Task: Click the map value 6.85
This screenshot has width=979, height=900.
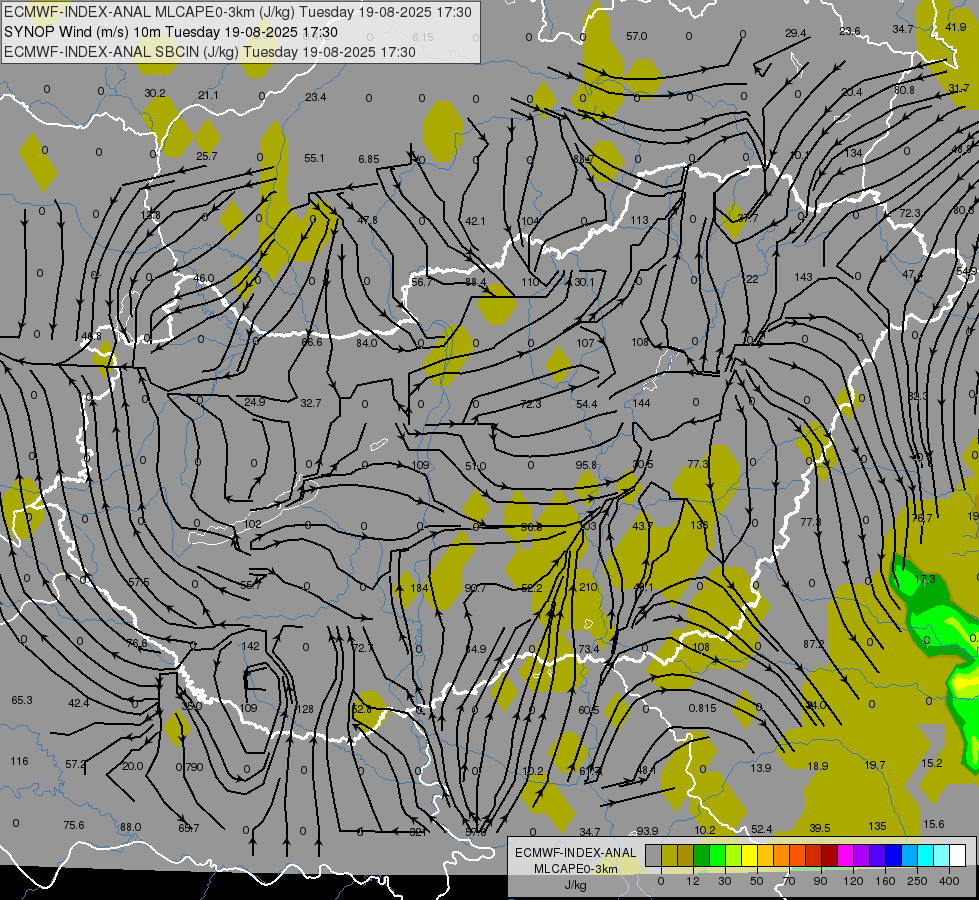Action: [x=368, y=159]
